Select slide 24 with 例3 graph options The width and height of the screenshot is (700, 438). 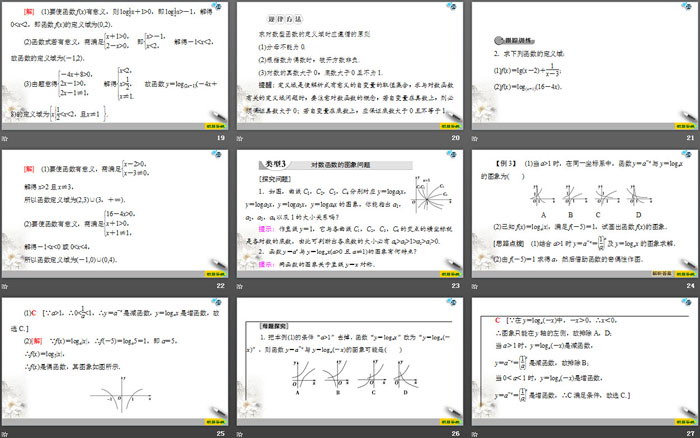(583, 213)
